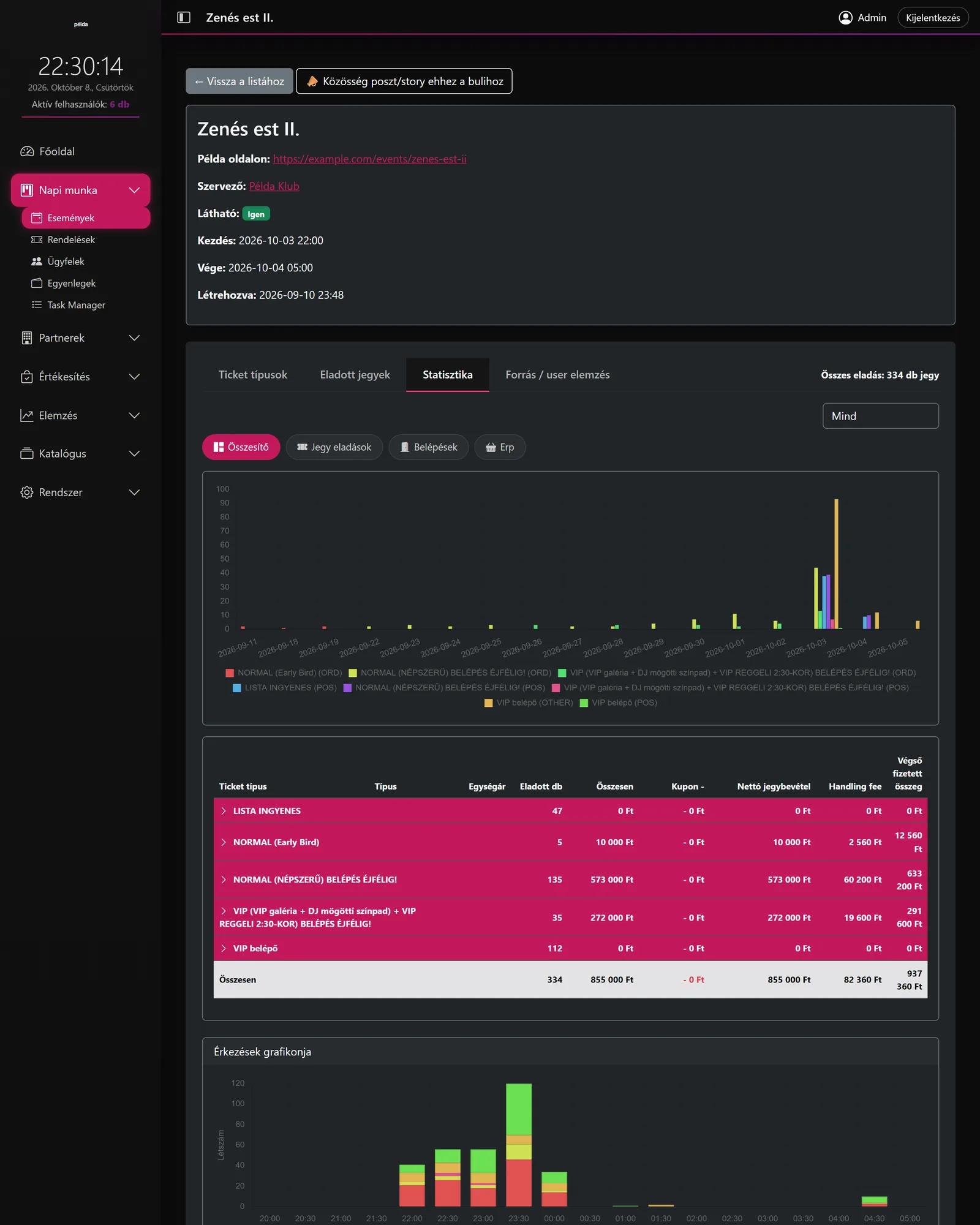Click the Rendszer gear icon

(27, 492)
